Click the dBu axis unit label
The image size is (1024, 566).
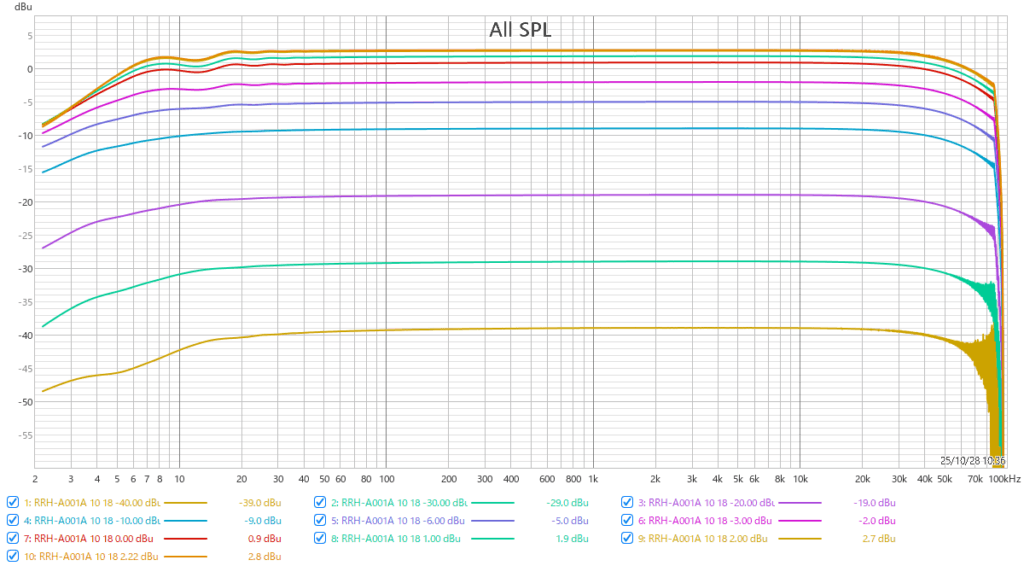pos(22,7)
